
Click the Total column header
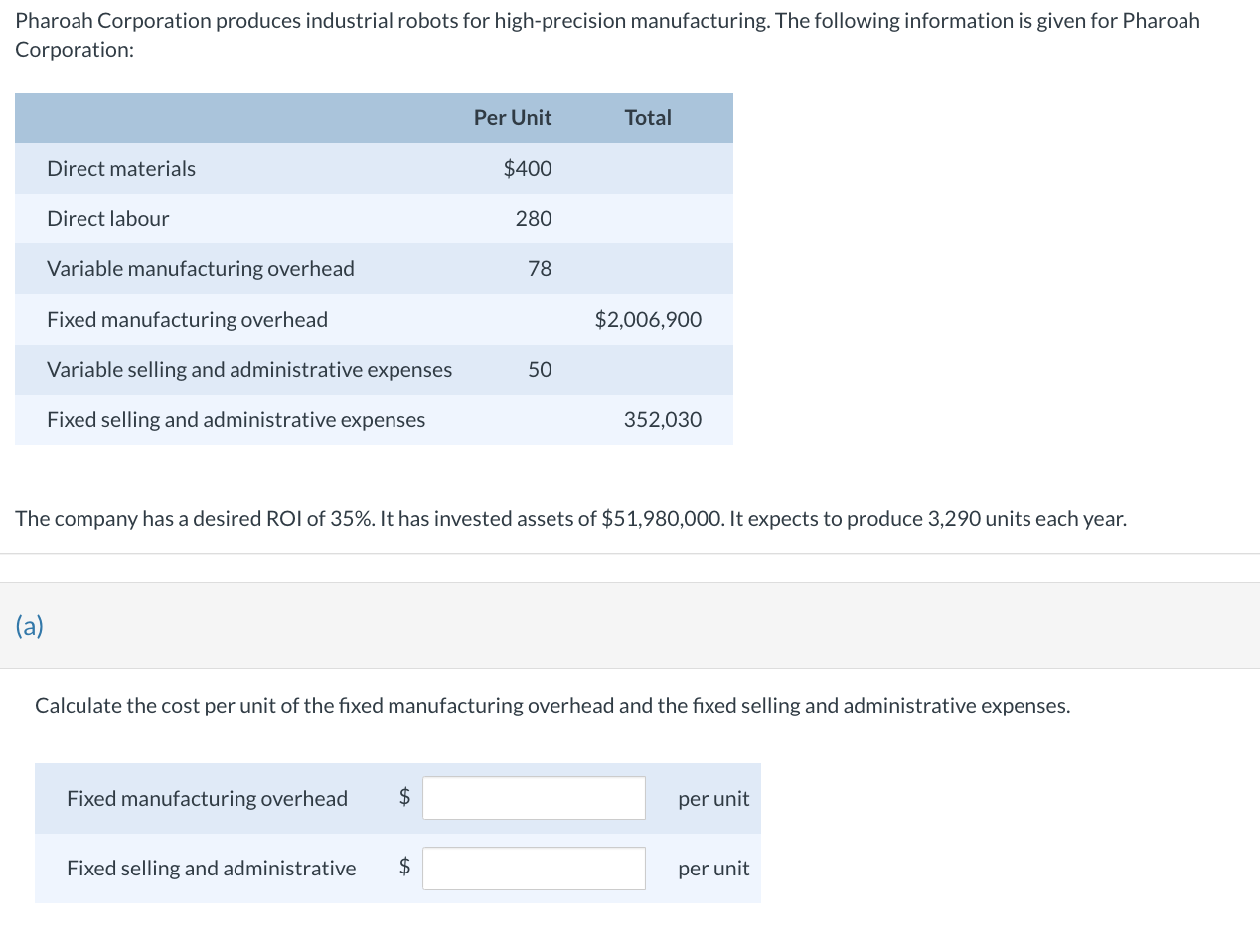648,118
